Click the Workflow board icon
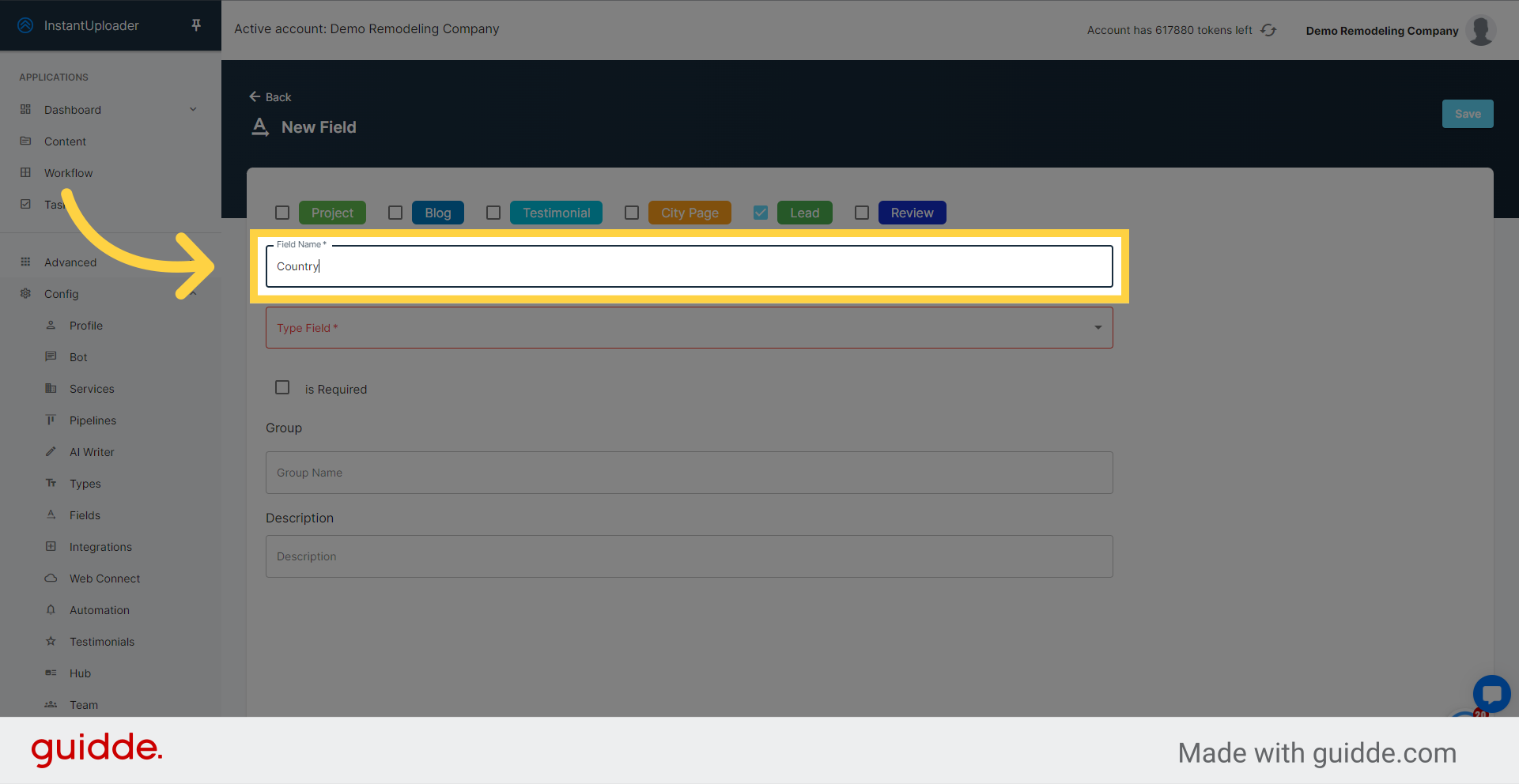 tap(25, 172)
